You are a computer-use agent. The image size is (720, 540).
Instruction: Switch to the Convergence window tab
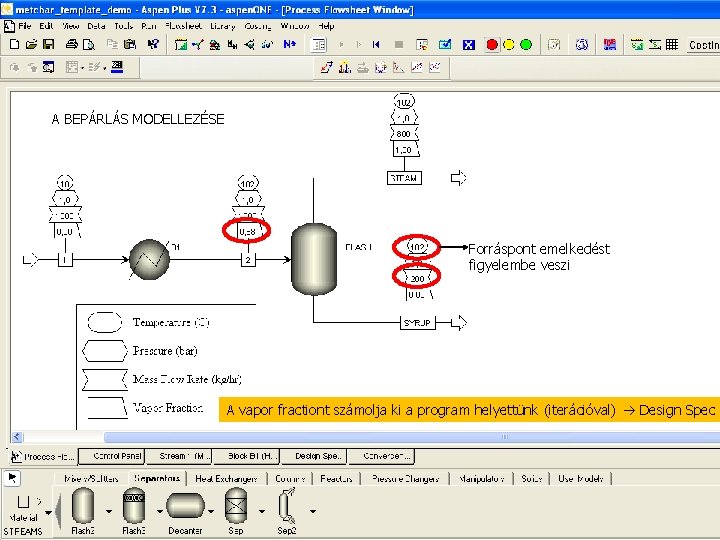(x=381, y=456)
